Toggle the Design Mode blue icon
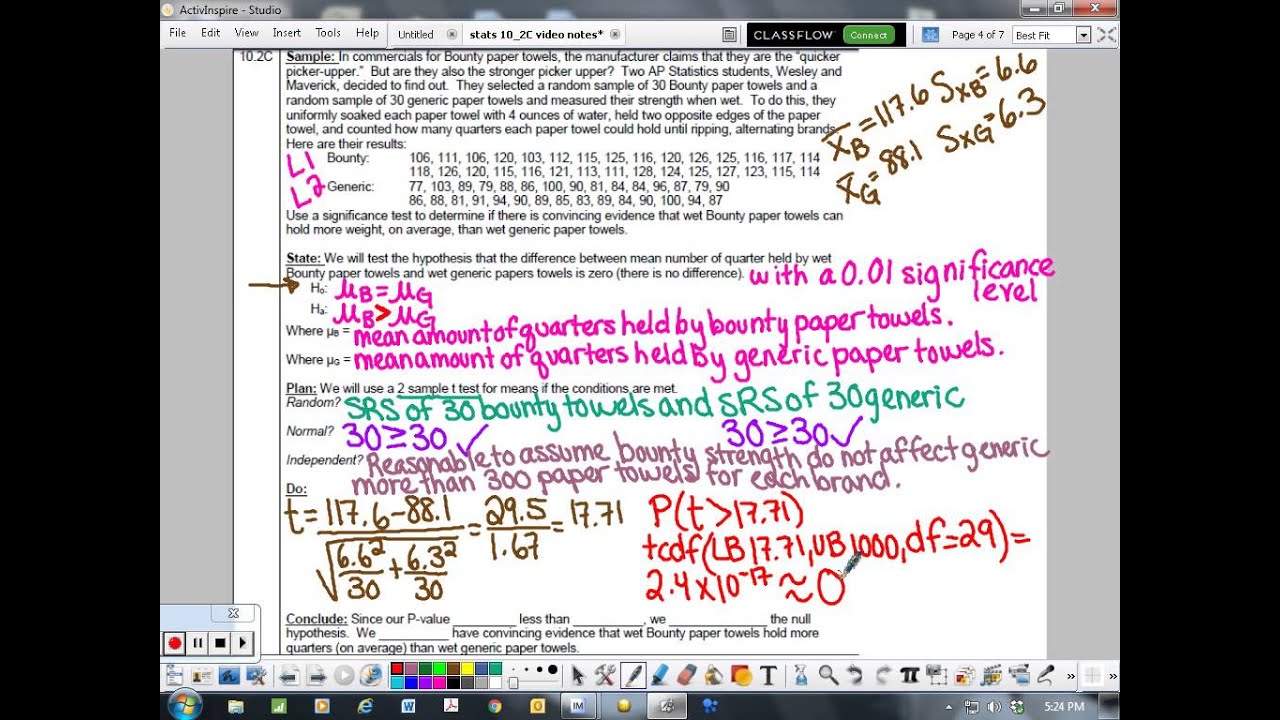 [x=930, y=34]
